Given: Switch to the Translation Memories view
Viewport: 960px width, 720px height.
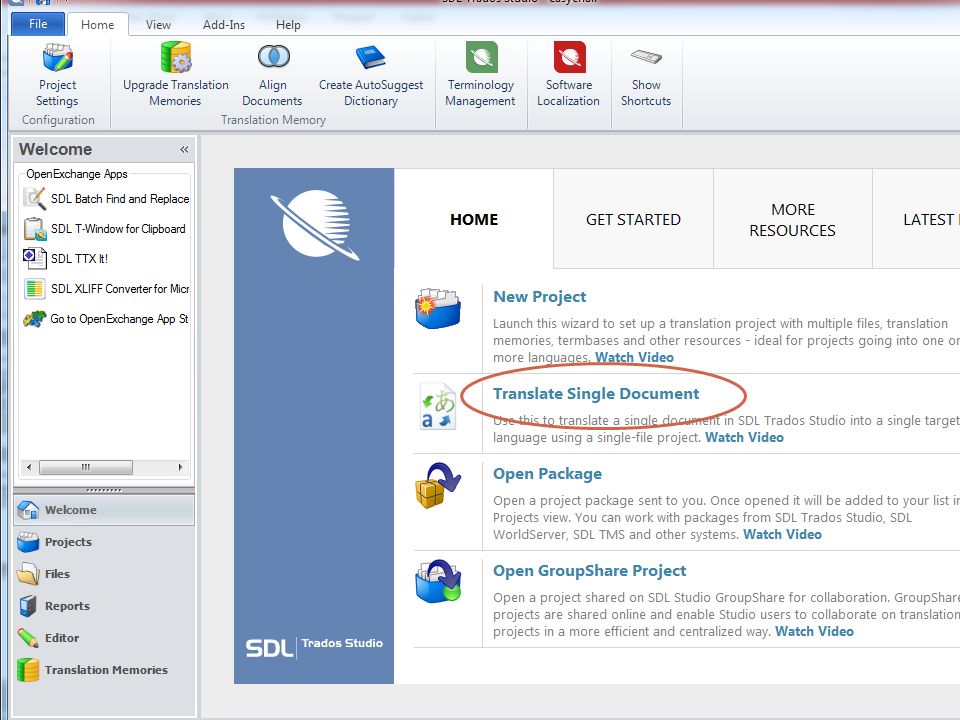Looking at the screenshot, I should tap(104, 670).
